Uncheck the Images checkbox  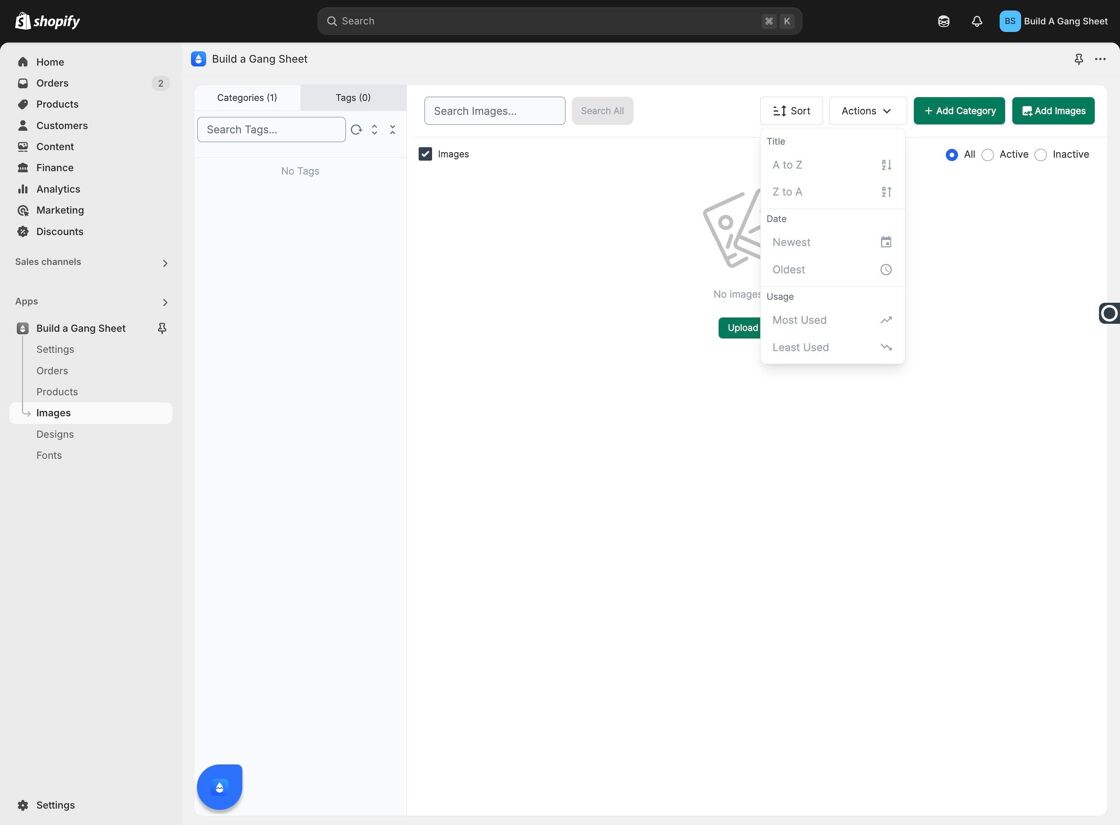(426, 154)
